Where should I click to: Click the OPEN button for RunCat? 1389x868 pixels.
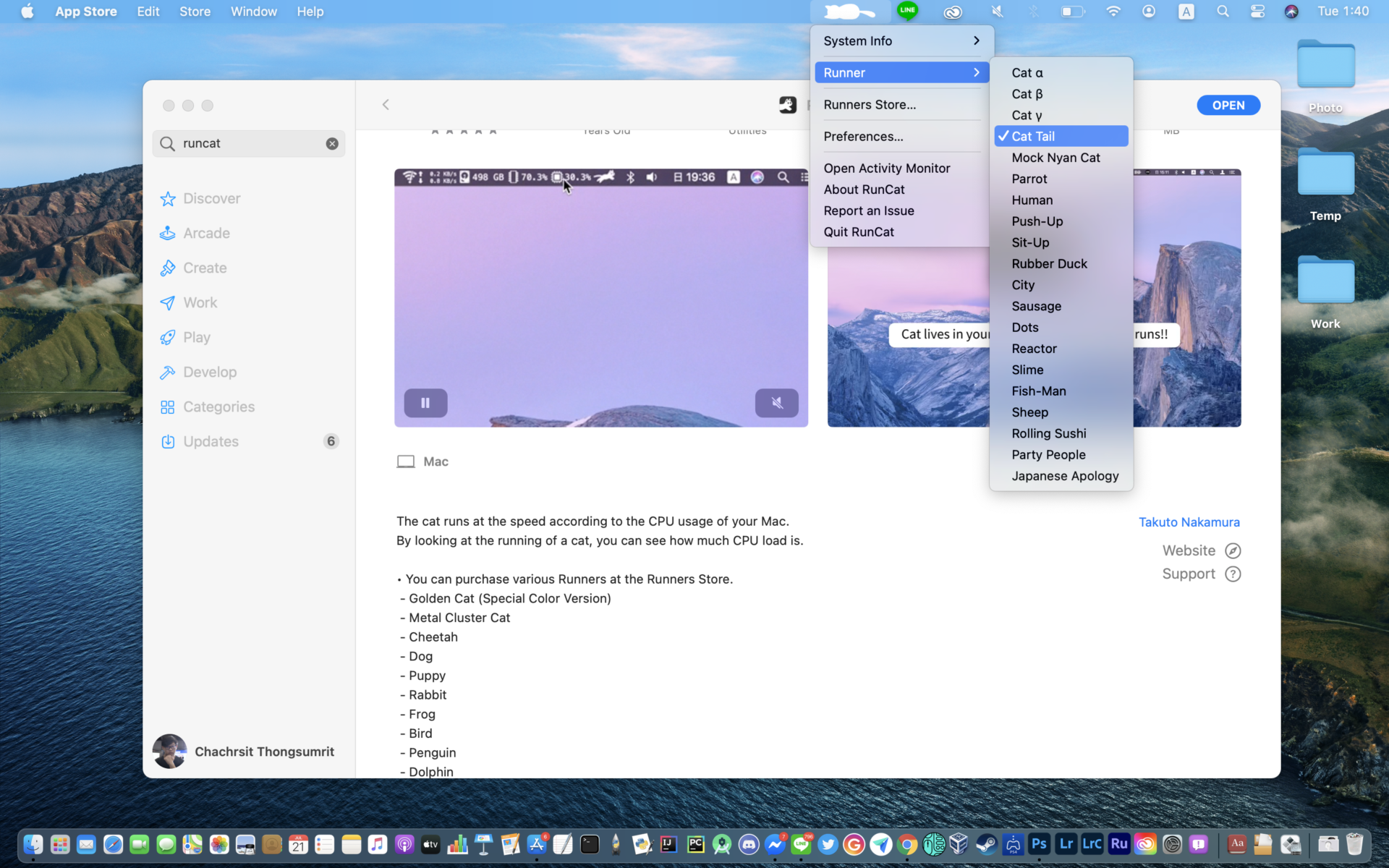coord(1228,105)
